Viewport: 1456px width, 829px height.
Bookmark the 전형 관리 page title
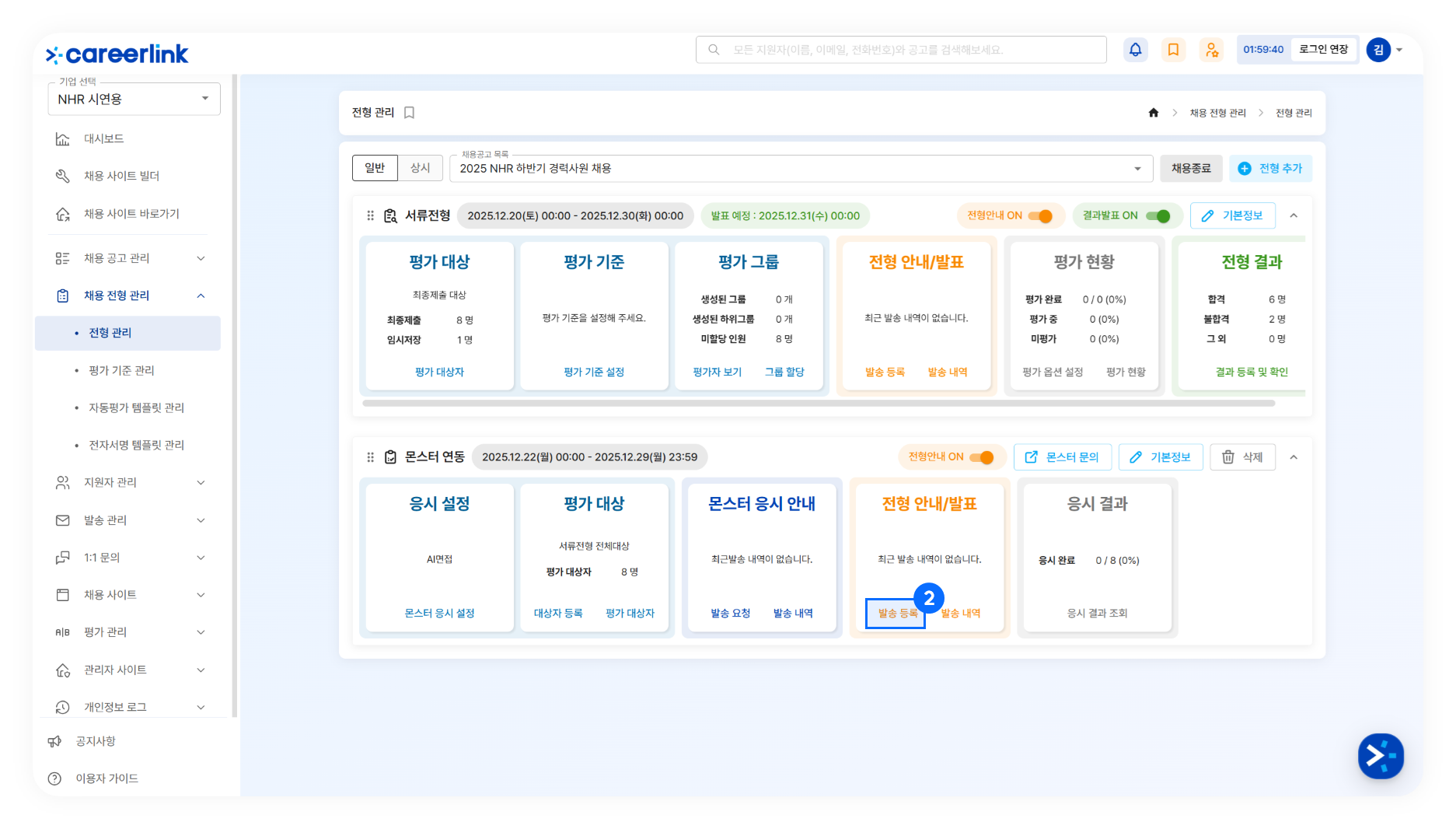(410, 113)
